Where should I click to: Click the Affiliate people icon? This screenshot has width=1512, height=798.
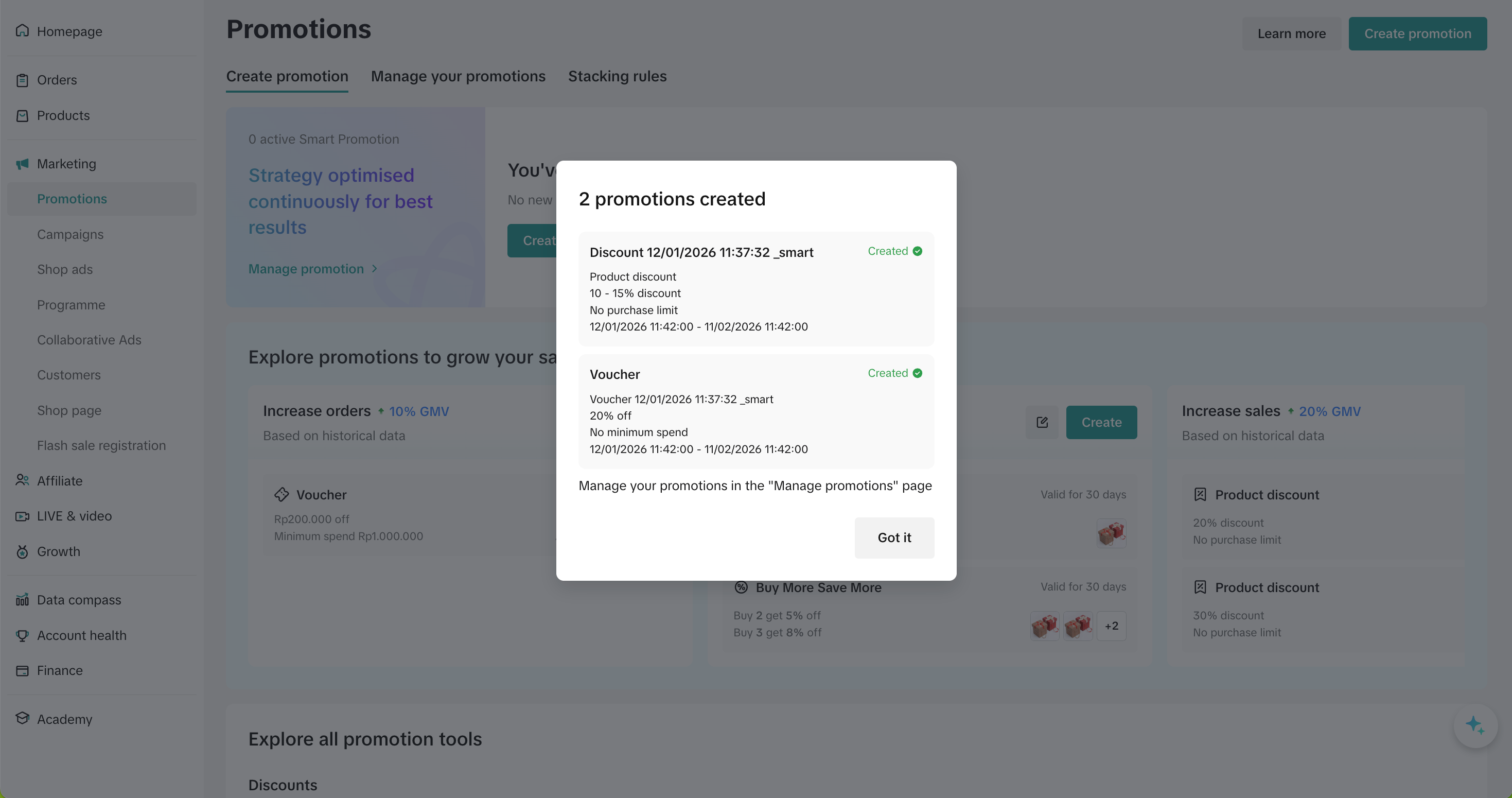pos(22,480)
